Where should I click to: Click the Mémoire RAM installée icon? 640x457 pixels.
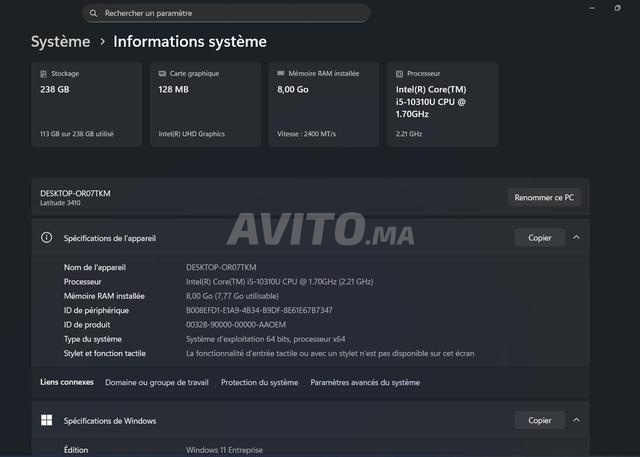click(280, 74)
